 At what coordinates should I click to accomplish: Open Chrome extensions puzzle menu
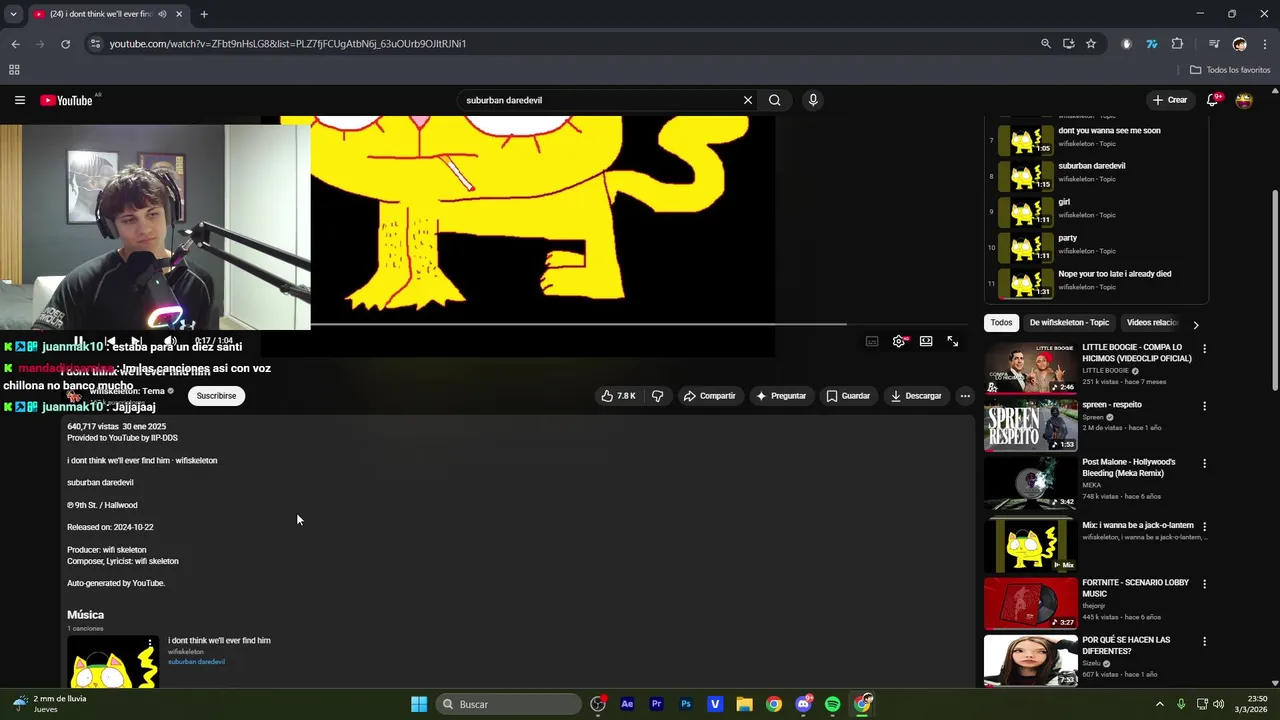click(1177, 44)
